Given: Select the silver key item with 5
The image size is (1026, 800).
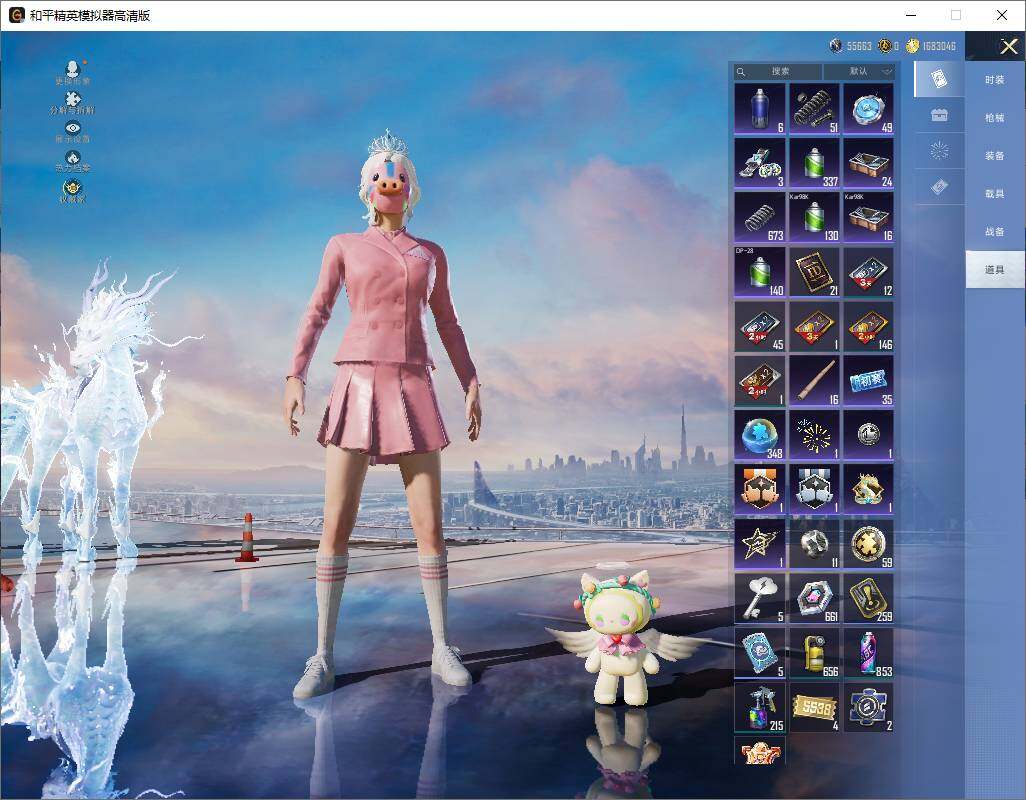Looking at the screenshot, I should click(760, 598).
